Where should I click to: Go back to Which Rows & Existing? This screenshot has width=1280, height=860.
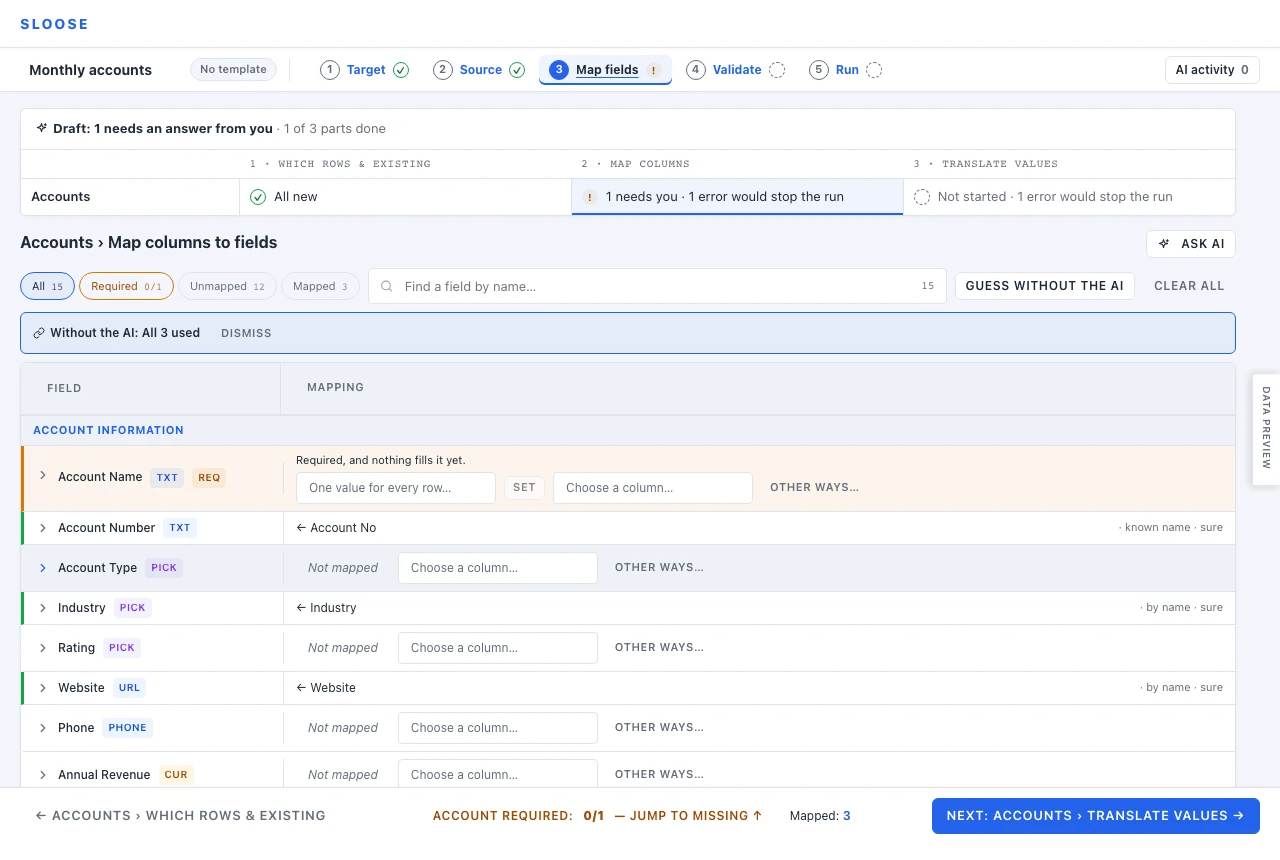[180, 816]
